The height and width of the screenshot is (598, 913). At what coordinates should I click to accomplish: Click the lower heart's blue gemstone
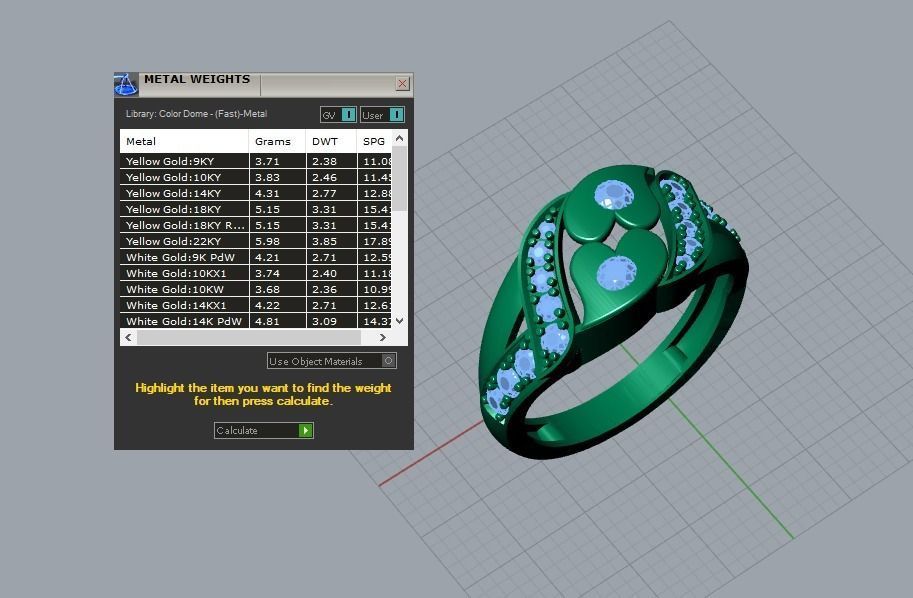tap(617, 273)
